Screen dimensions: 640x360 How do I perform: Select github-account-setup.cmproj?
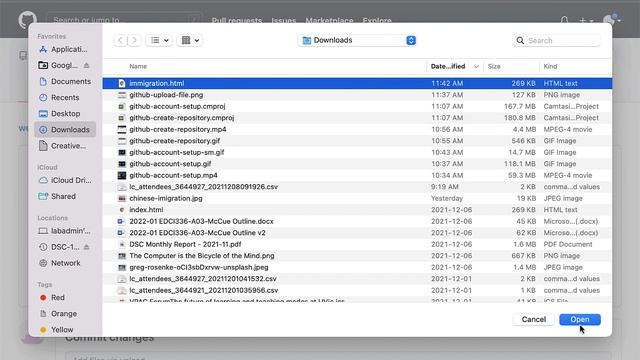tap(357, 106)
